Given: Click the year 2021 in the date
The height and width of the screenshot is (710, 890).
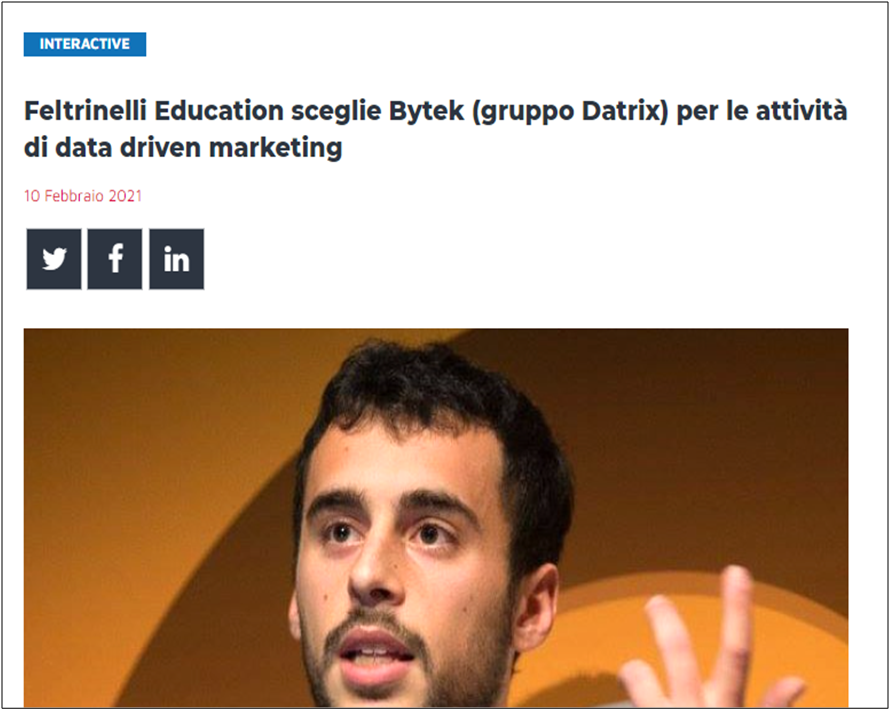Looking at the screenshot, I should [125, 196].
